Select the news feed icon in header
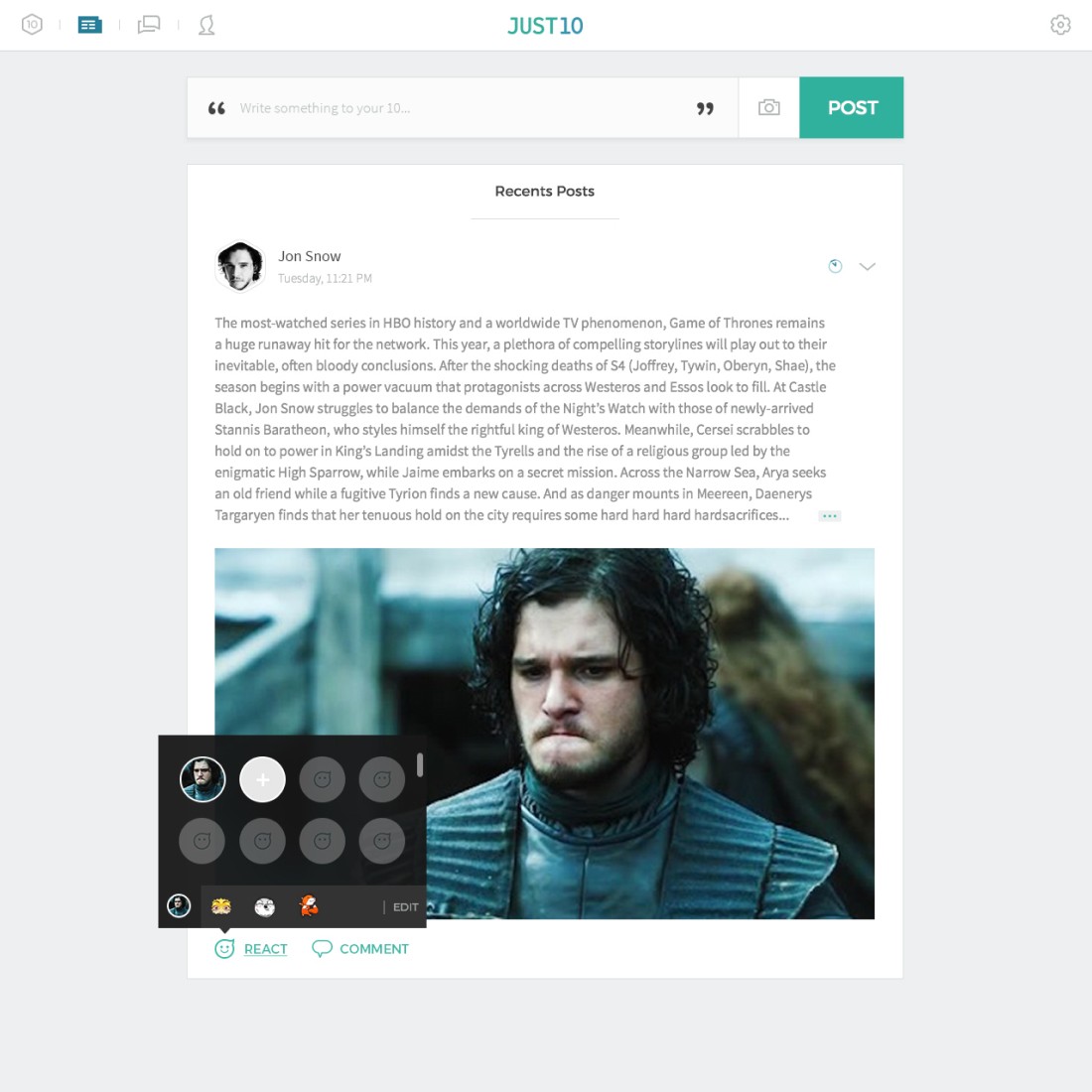 coord(89,26)
